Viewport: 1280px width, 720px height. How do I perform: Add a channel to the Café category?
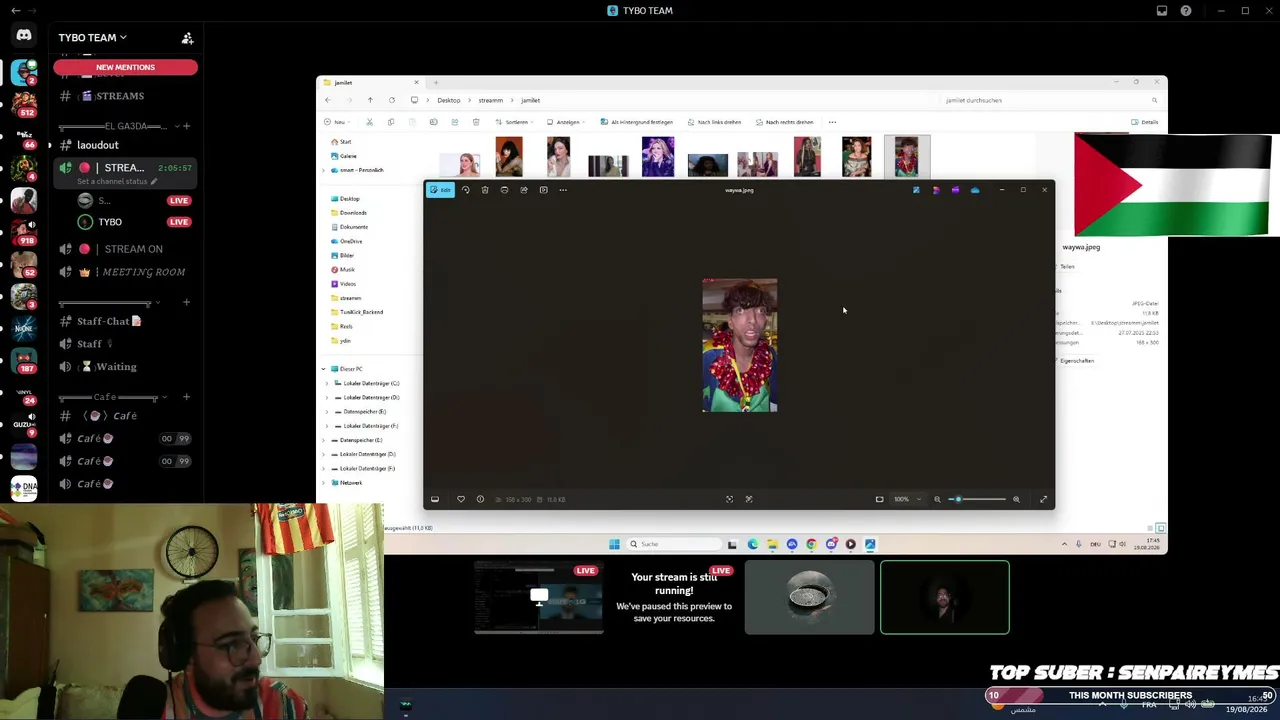click(186, 397)
